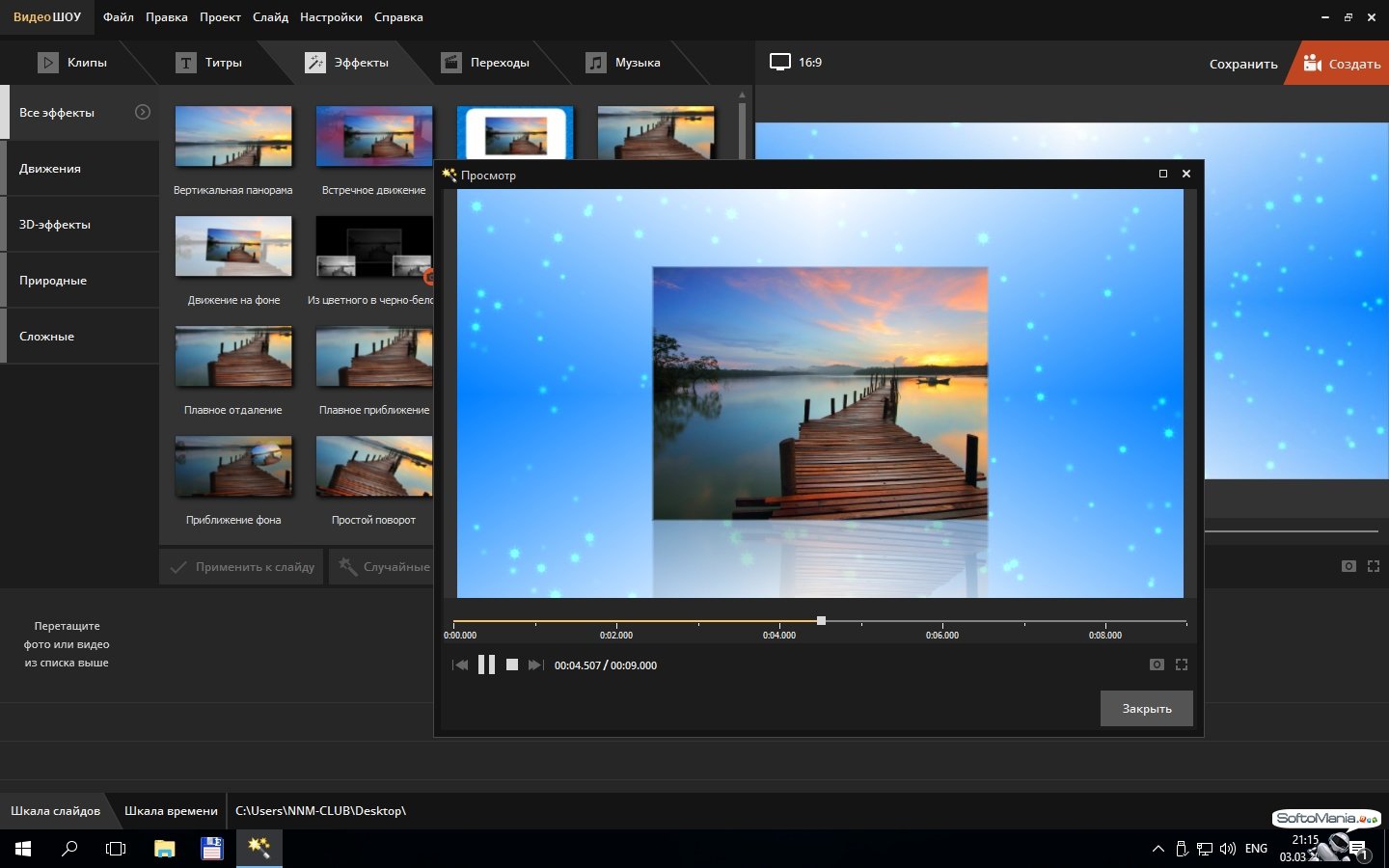This screenshot has height=868, width=1389.
Task: Select the 'Природные' effects category
Action: coord(53,281)
